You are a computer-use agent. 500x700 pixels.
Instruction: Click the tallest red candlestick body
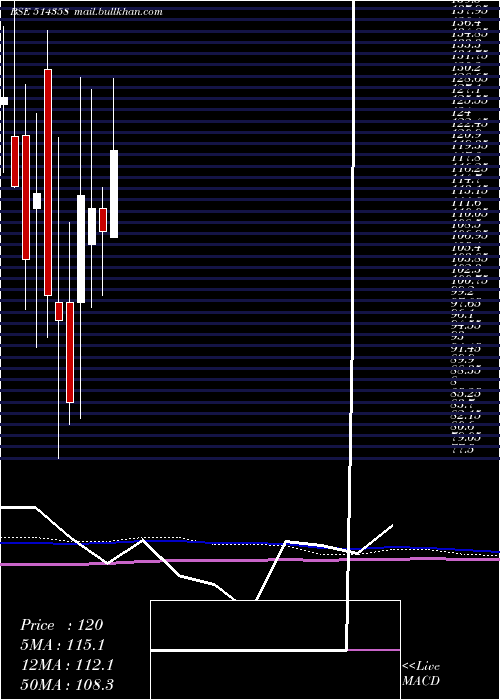48,182
